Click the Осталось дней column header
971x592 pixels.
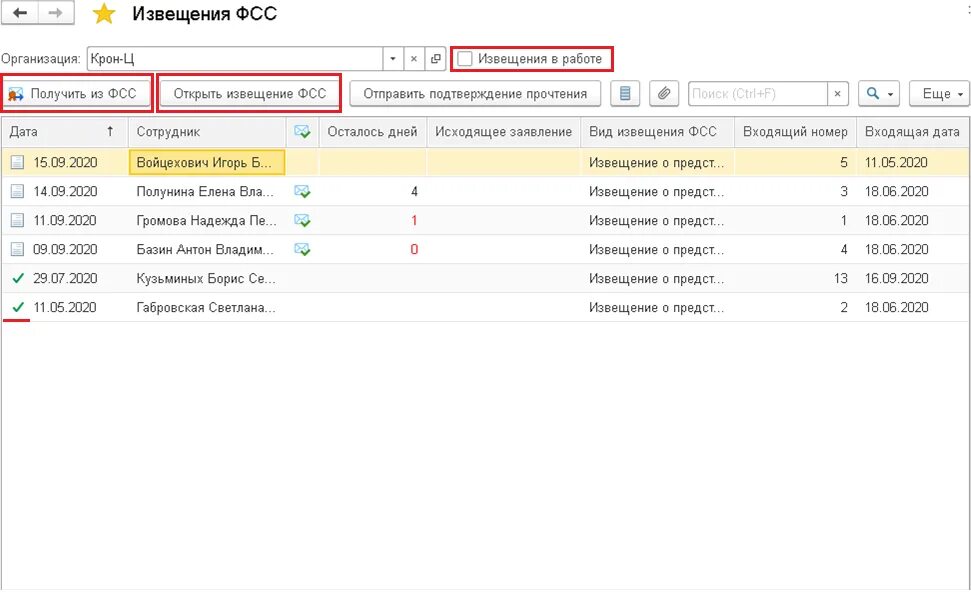(373, 131)
